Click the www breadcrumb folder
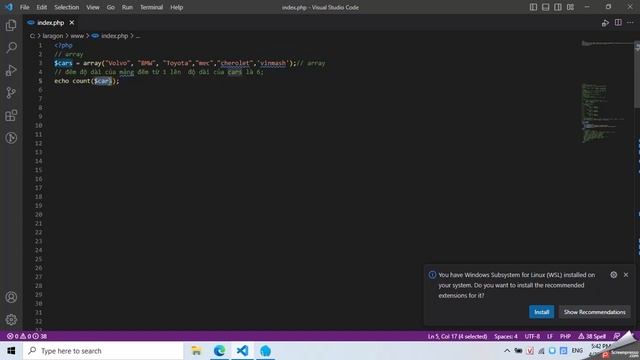The image size is (640, 360). tap(77, 36)
